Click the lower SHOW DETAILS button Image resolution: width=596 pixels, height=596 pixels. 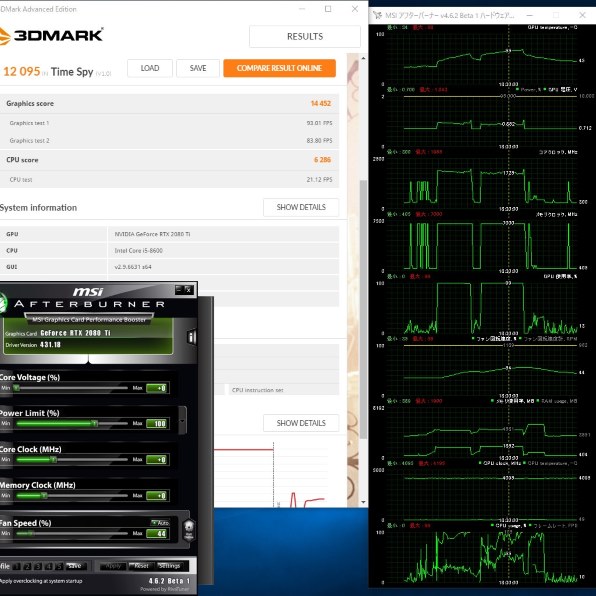point(301,423)
